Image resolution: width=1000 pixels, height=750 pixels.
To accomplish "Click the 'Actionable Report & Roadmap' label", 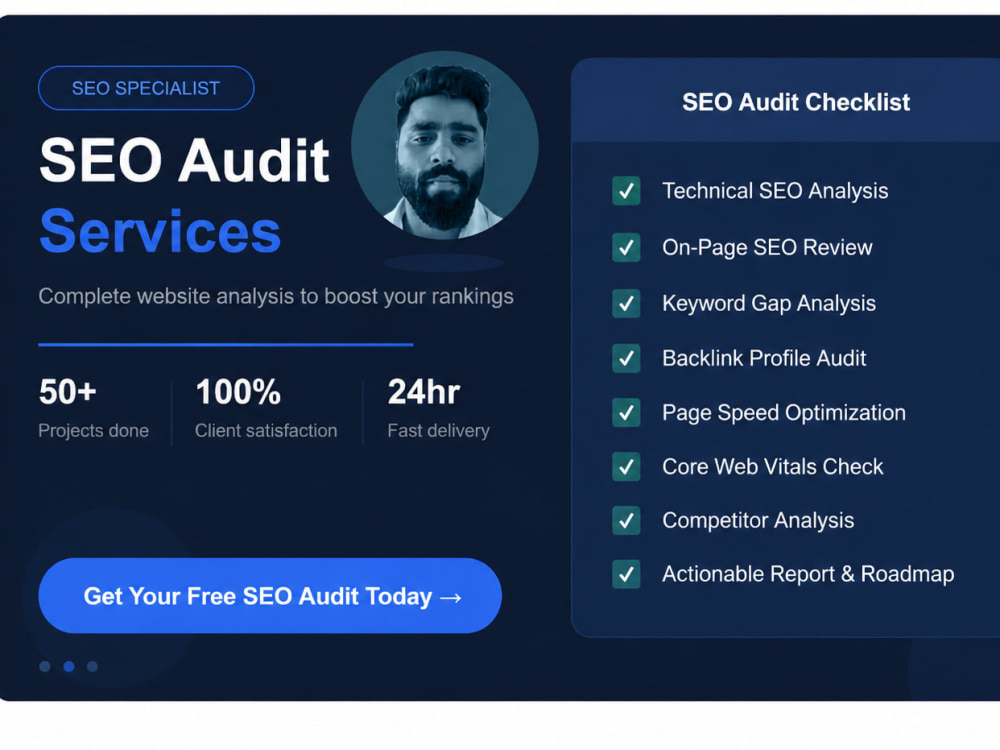I will point(808,574).
